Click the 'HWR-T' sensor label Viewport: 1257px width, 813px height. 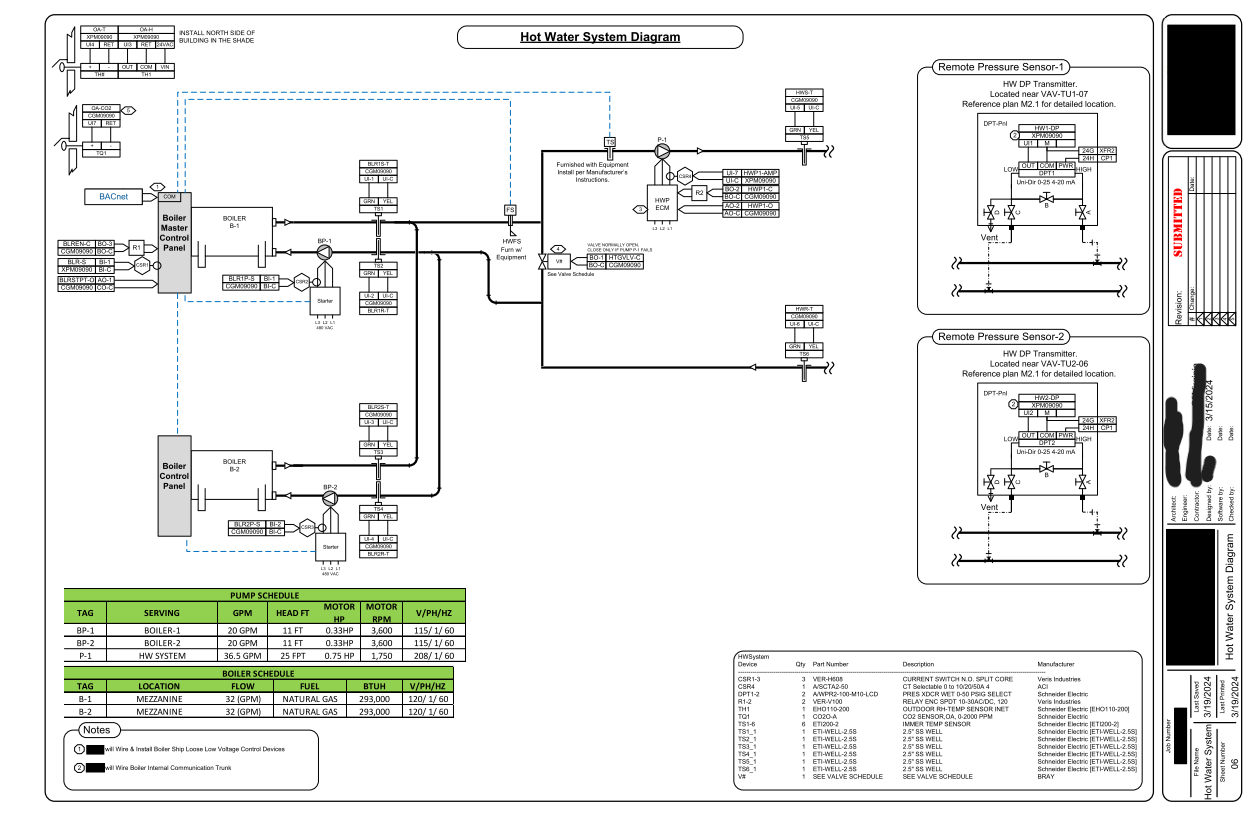pyautogui.click(x=802, y=309)
